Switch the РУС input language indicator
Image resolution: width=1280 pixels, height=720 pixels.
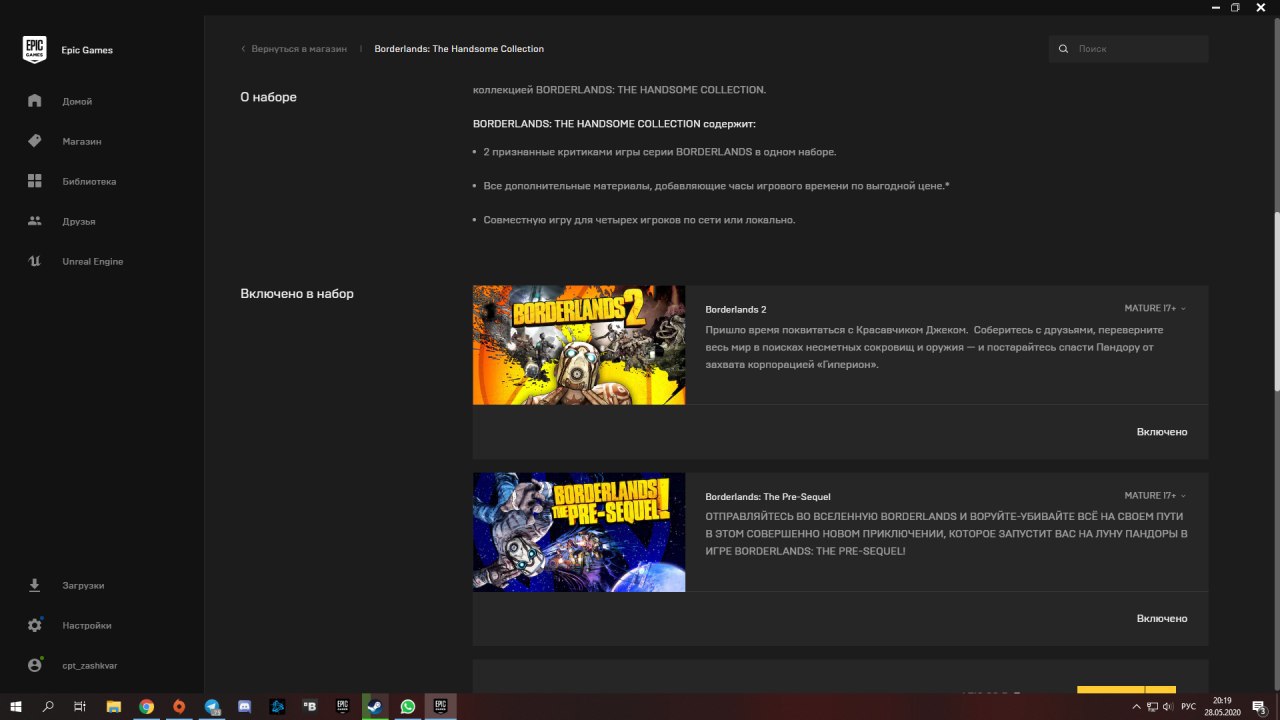point(1188,707)
